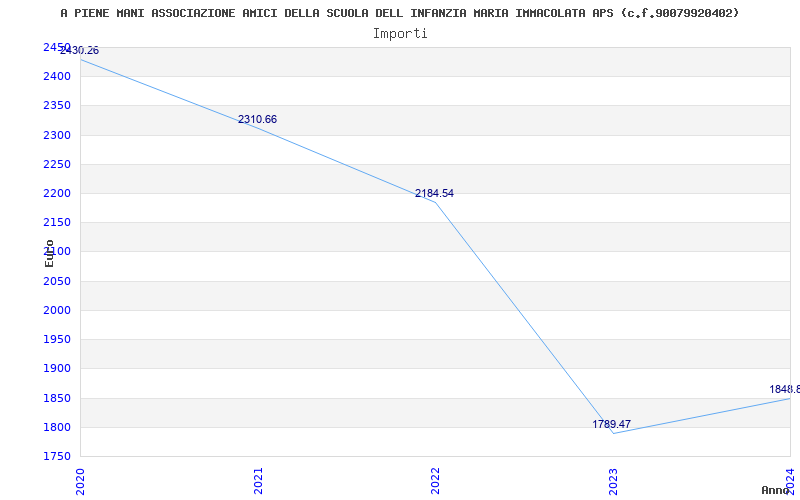Click the y-axis value 2050
Screen dimensions: 800x500
click(57, 281)
